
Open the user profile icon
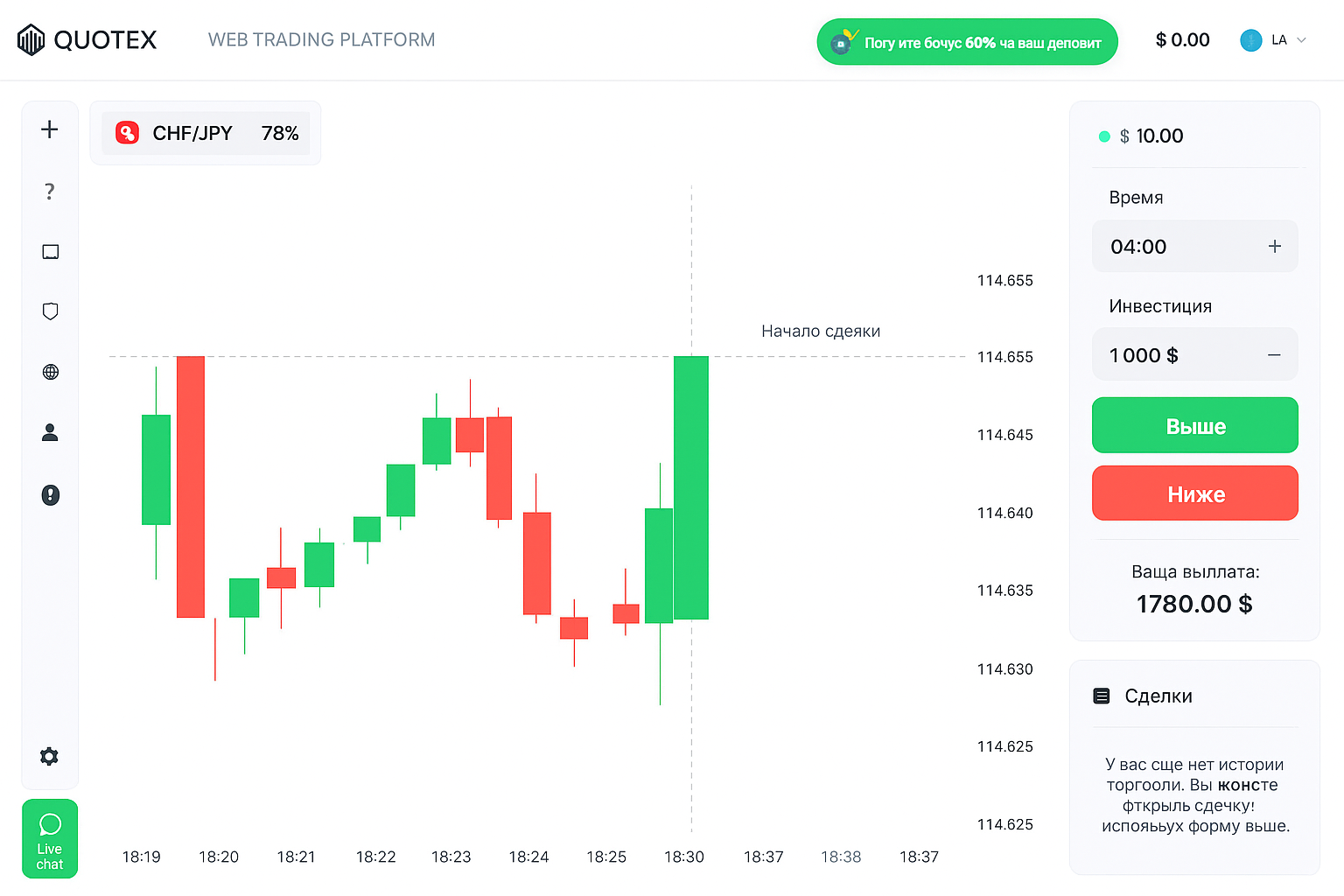click(x=50, y=432)
